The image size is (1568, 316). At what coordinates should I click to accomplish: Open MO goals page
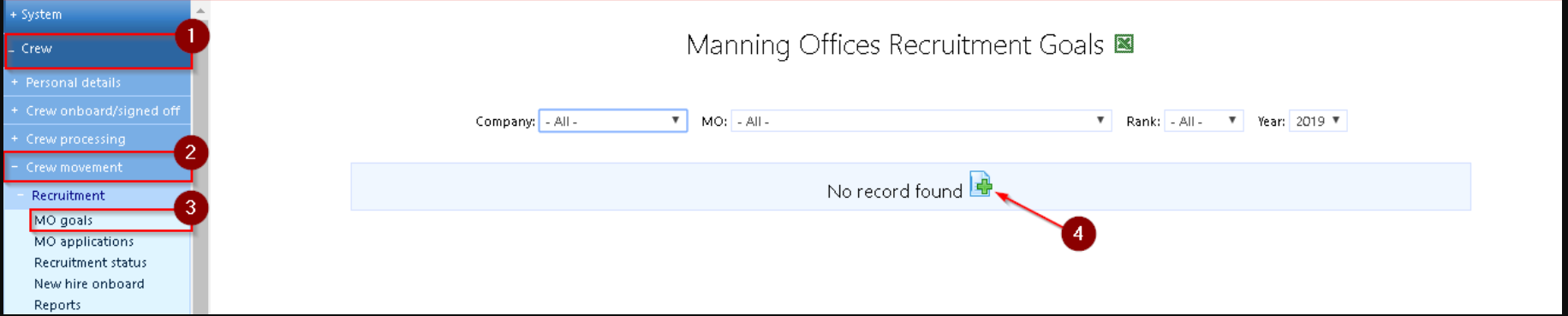tap(63, 220)
